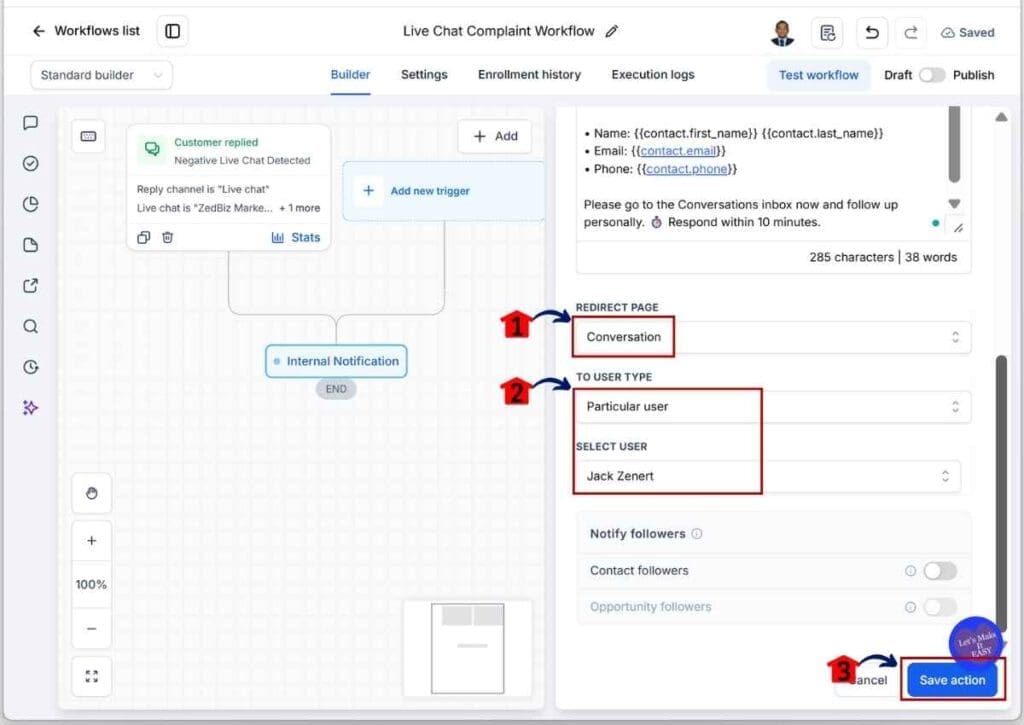The width and height of the screenshot is (1024, 725).
Task: Click the workflow minimap thumbnail
Action: tap(468, 648)
